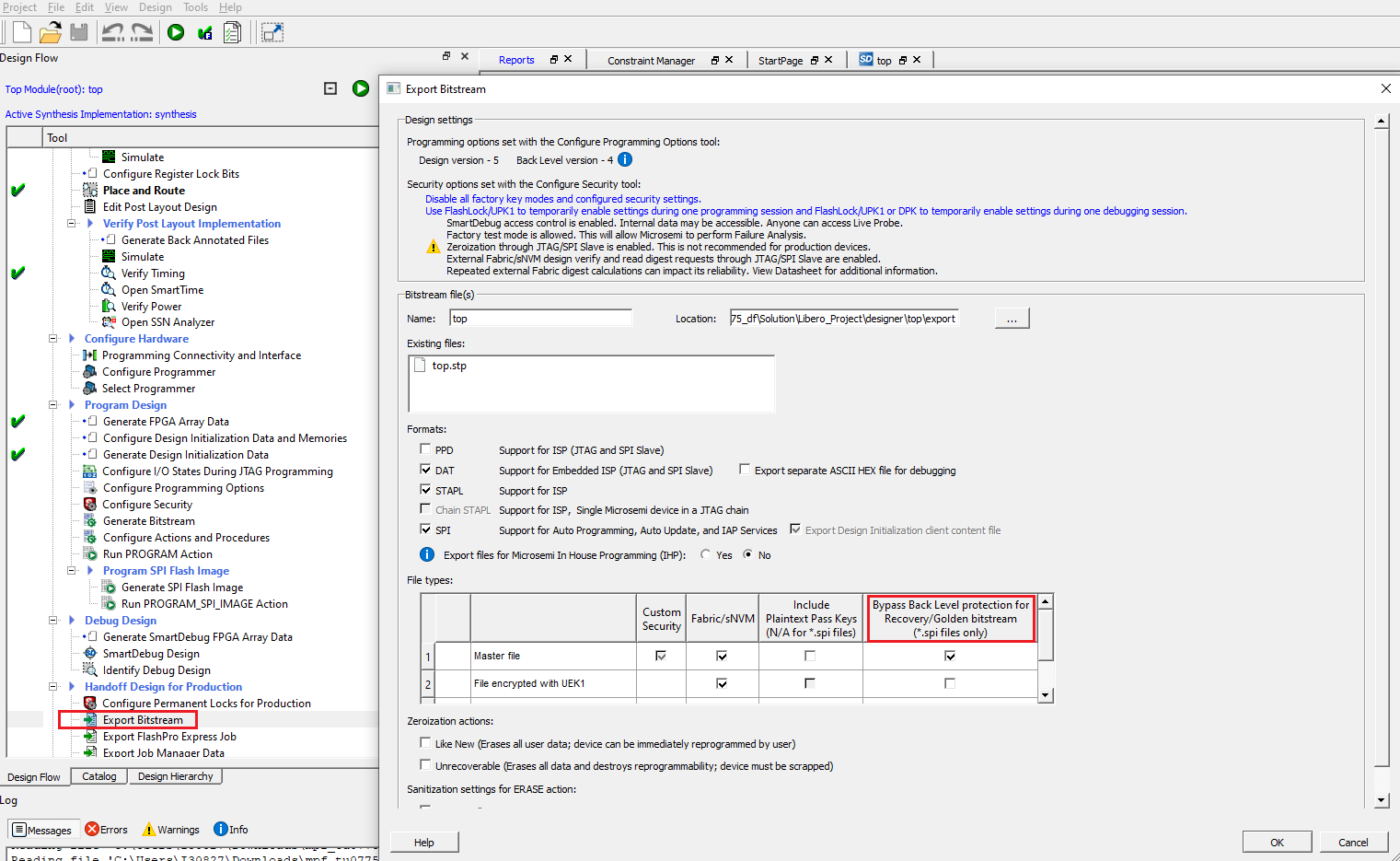Open the Tools menu
1400x861 pixels.
coord(195,7)
